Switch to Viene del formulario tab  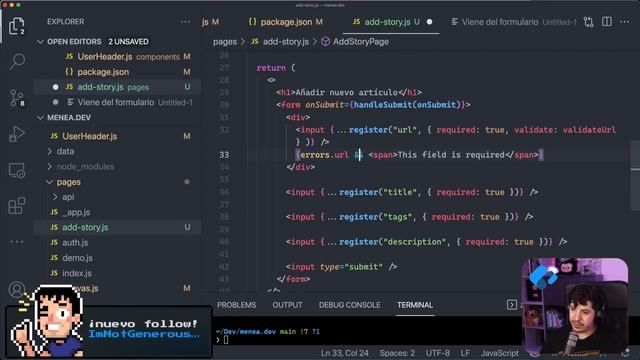point(514,22)
